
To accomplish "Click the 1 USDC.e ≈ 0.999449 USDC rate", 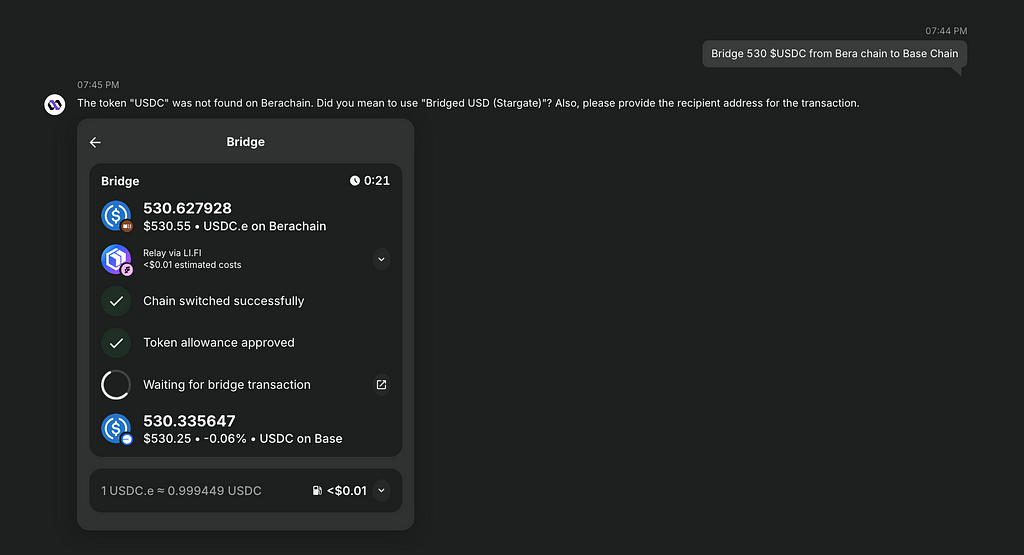I will [181, 491].
